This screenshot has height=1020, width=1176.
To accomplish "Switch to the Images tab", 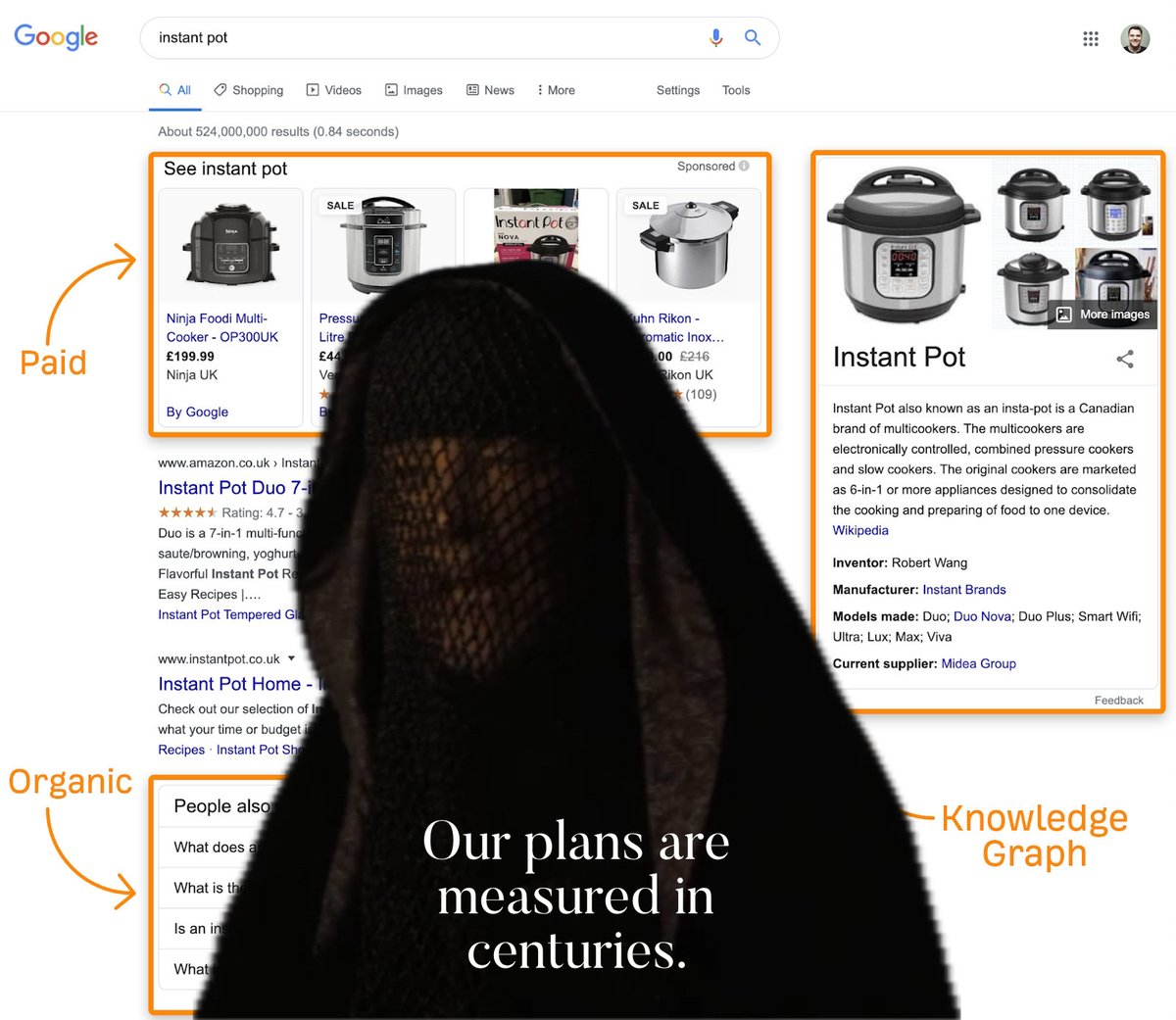I will click(414, 90).
